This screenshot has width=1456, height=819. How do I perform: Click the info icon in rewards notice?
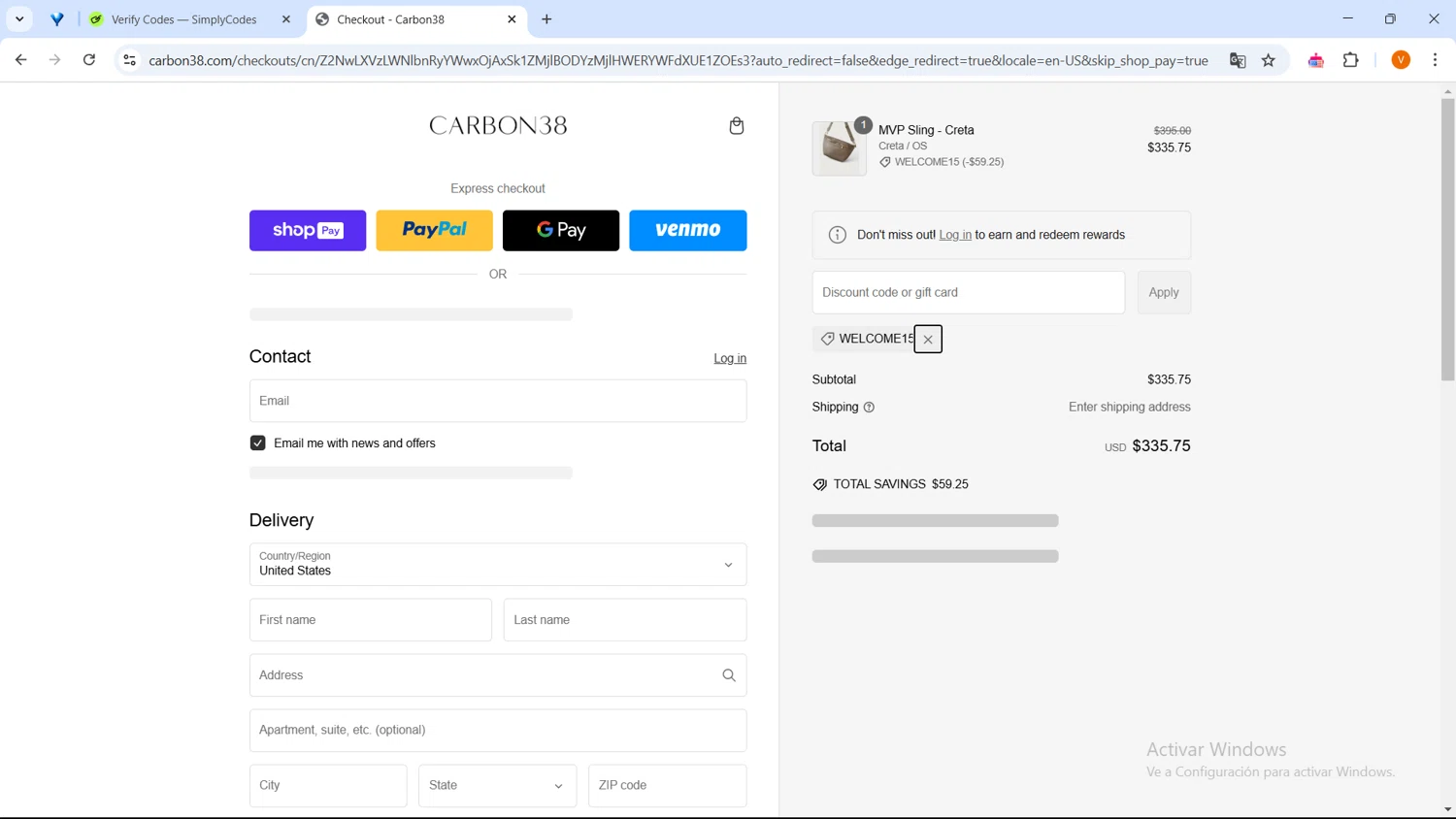click(x=838, y=235)
